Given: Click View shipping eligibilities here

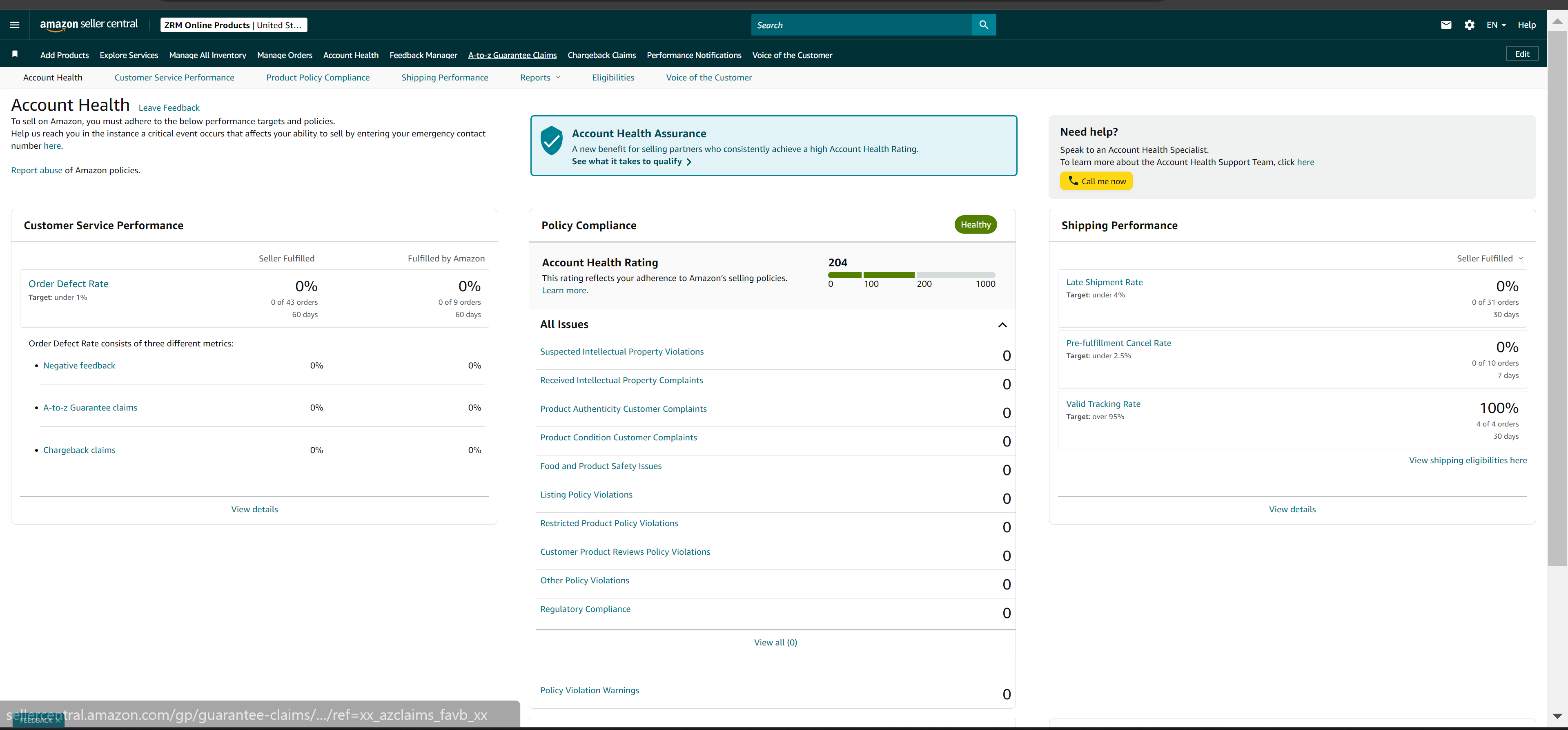Looking at the screenshot, I should 1468,460.
